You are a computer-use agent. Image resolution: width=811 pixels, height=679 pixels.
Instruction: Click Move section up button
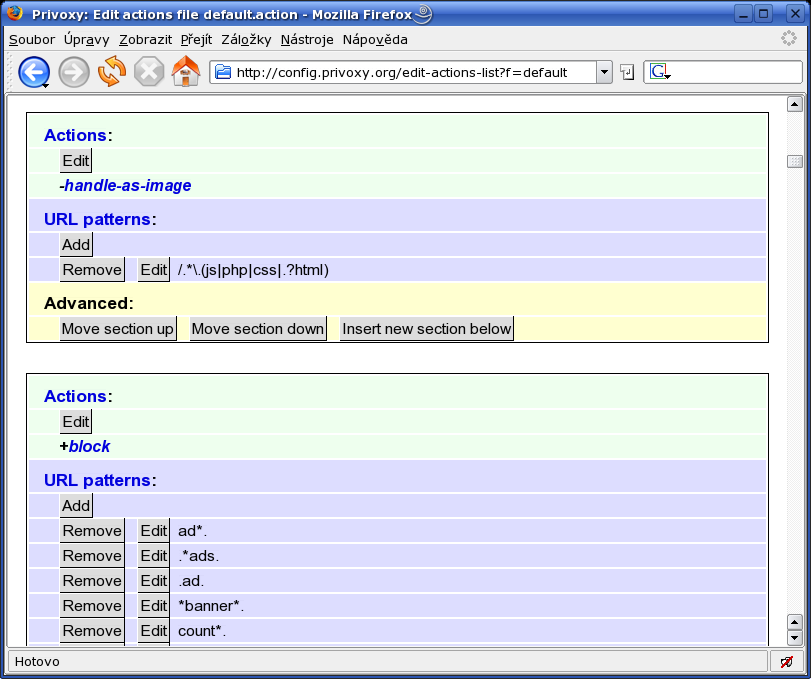118,329
